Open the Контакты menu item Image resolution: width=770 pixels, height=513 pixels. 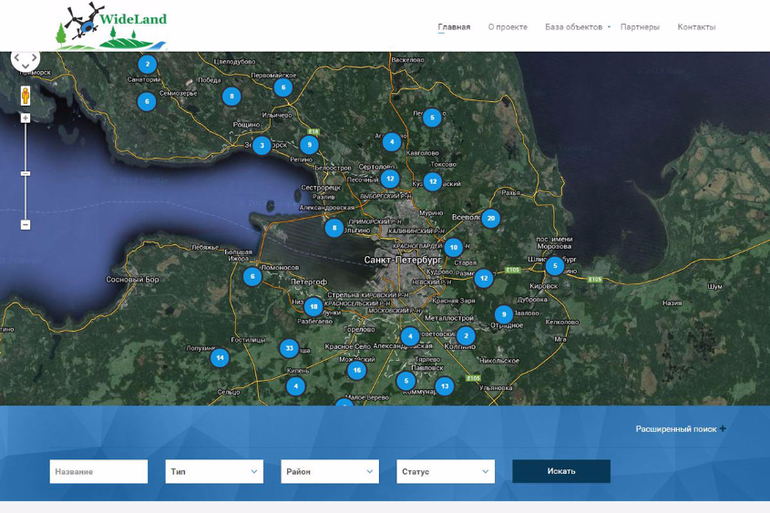click(696, 27)
